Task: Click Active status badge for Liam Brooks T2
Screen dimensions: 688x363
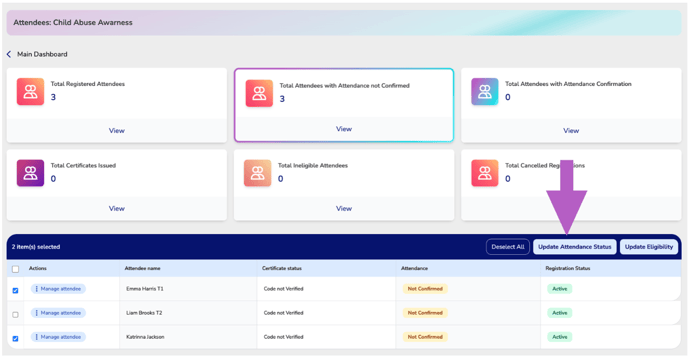Action: 559,313
